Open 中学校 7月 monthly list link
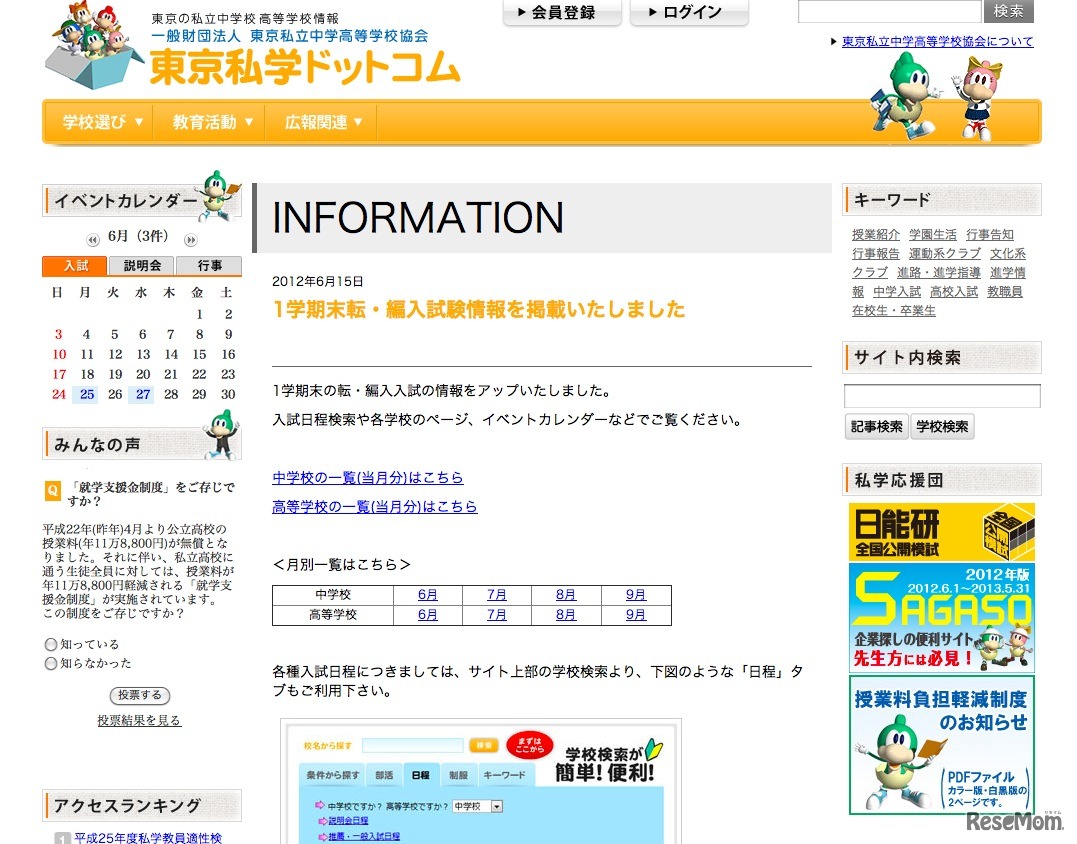This screenshot has width=1077, height=844. tap(497, 595)
